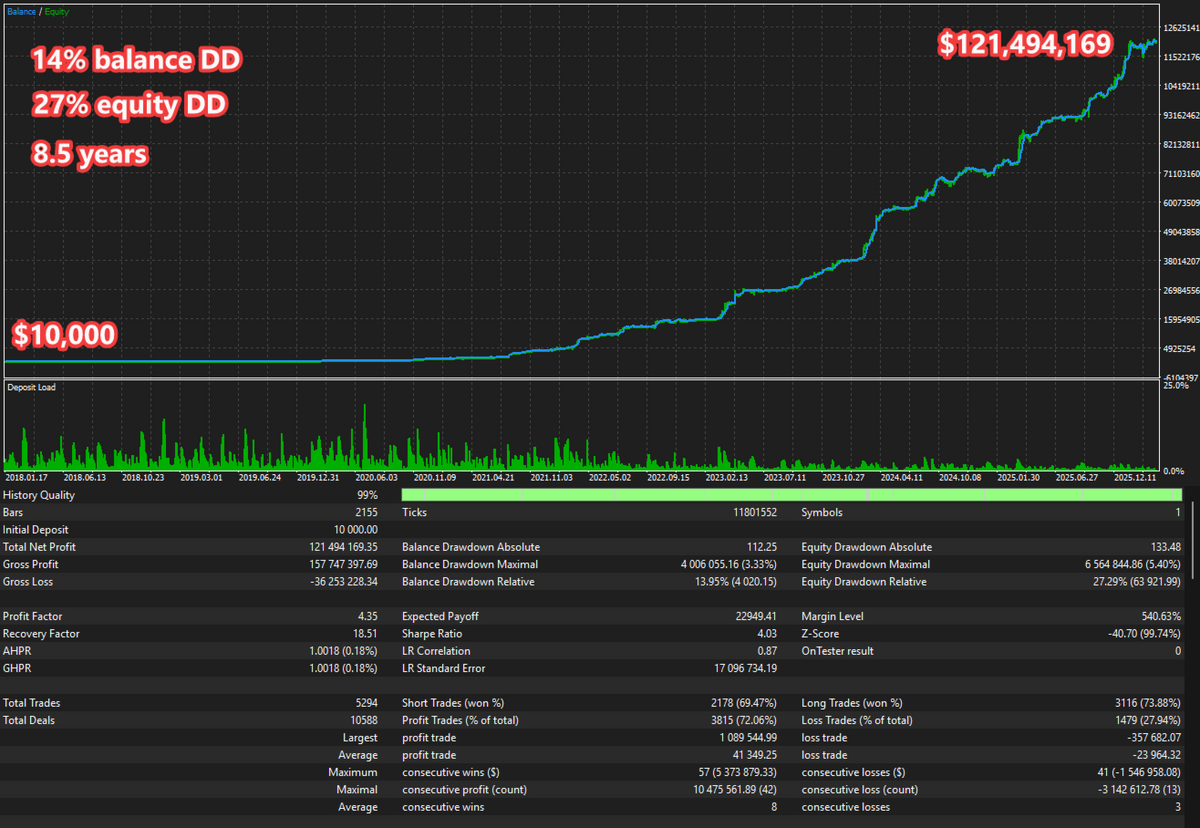Click the Total Trades value '5294'
1200x828 pixels.
(x=366, y=703)
